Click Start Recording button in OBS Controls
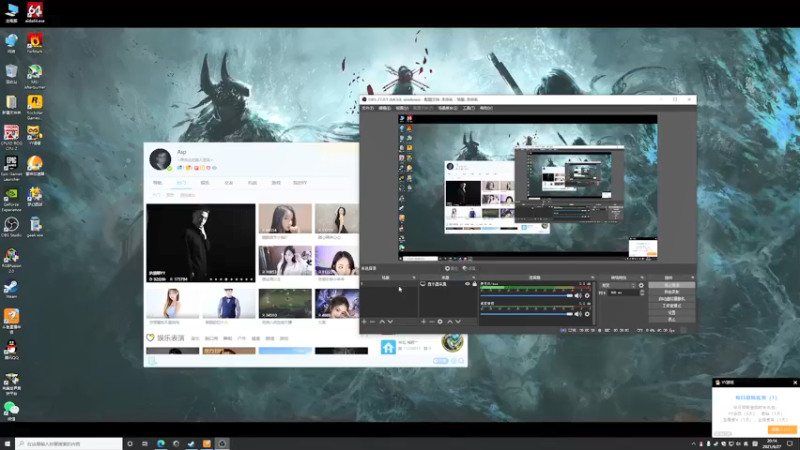 tap(671, 292)
